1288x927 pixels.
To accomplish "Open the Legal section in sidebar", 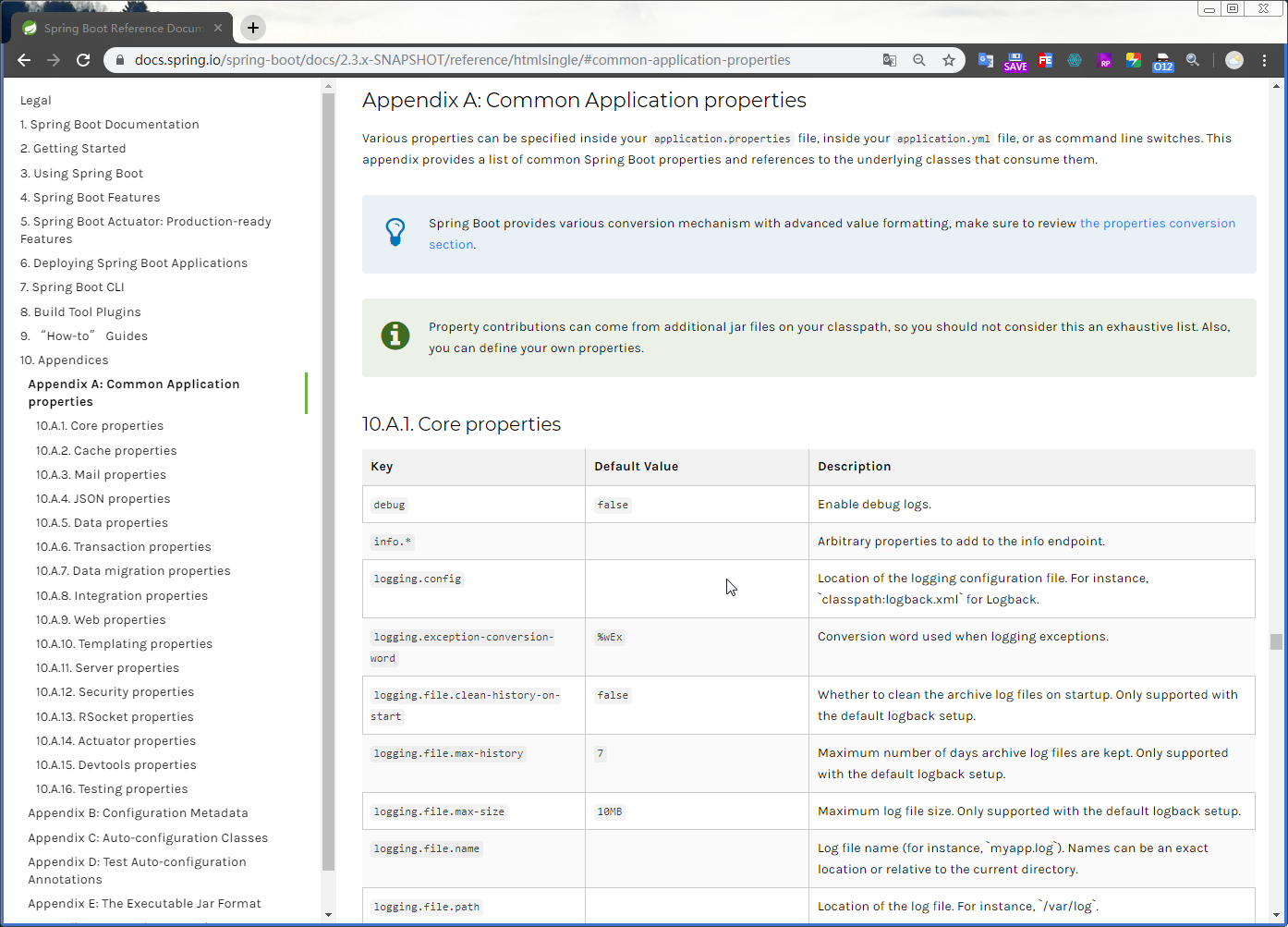I will pyautogui.click(x=36, y=100).
